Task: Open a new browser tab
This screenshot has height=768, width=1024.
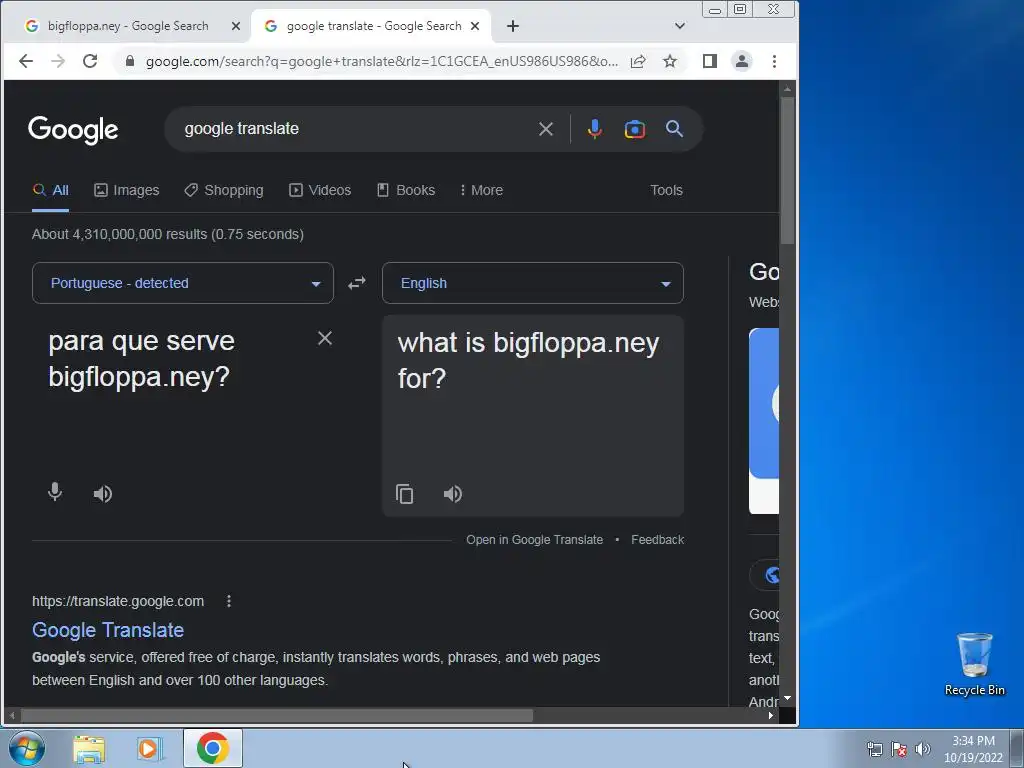Action: tap(513, 26)
